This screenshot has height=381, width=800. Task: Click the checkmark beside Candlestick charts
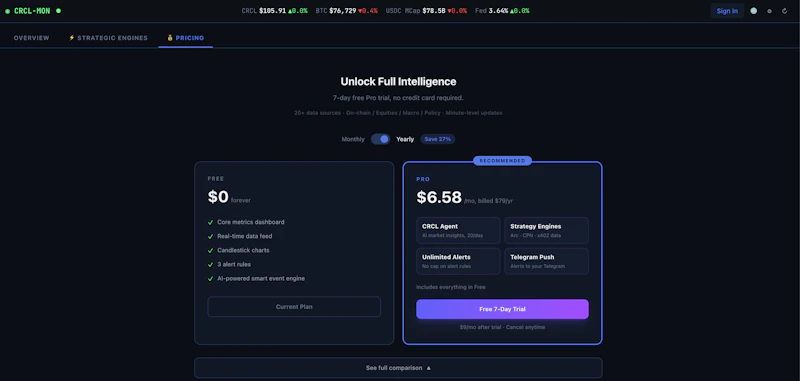click(210, 250)
